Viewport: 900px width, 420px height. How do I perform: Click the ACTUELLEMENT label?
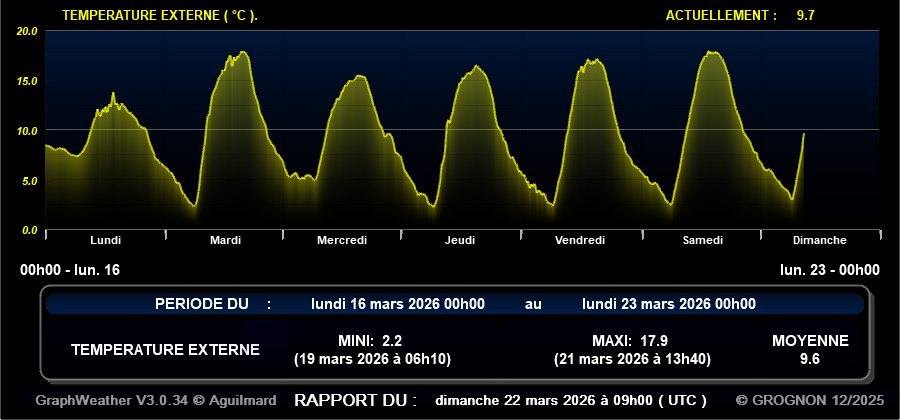tap(721, 15)
